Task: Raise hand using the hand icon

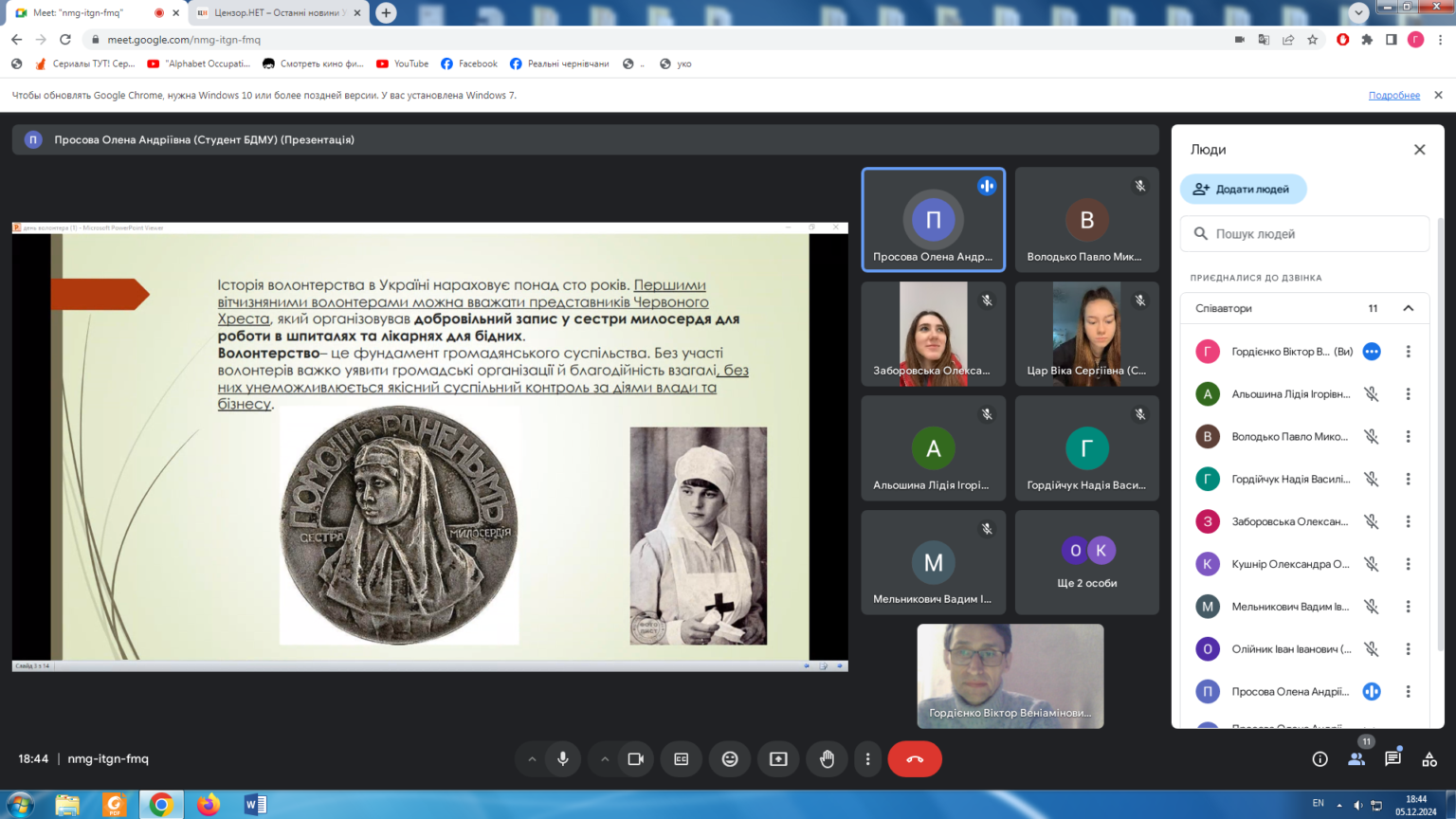Action: pos(827,759)
